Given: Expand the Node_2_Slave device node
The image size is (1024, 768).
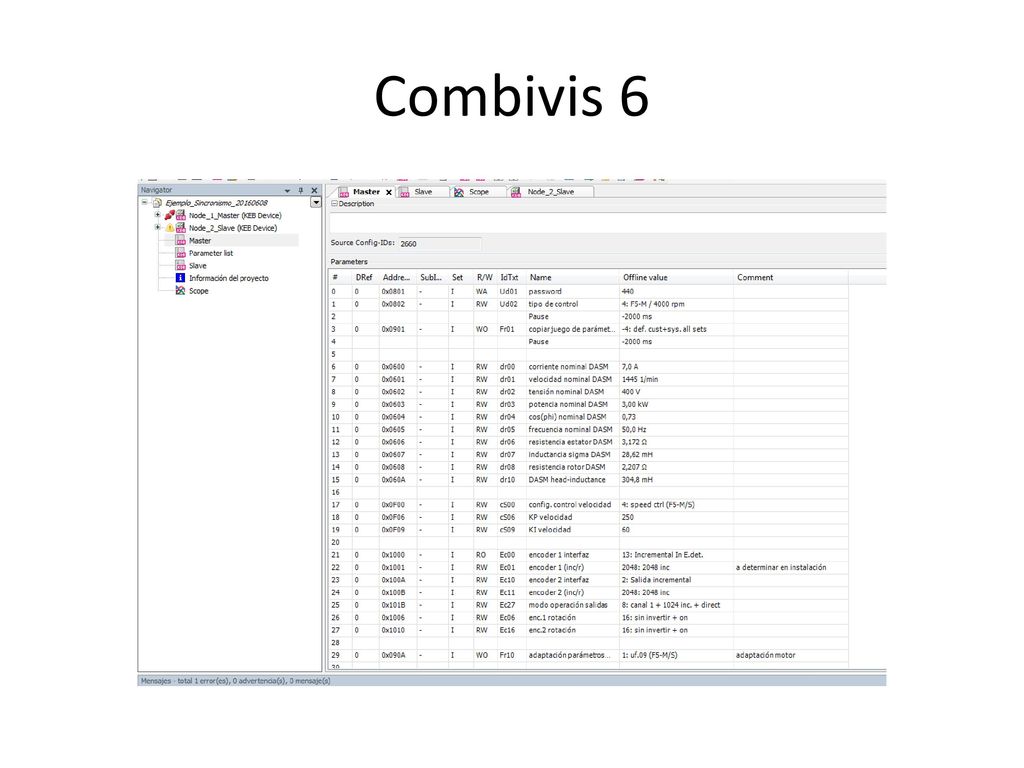Looking at the screenshot, I should [157, 227].
